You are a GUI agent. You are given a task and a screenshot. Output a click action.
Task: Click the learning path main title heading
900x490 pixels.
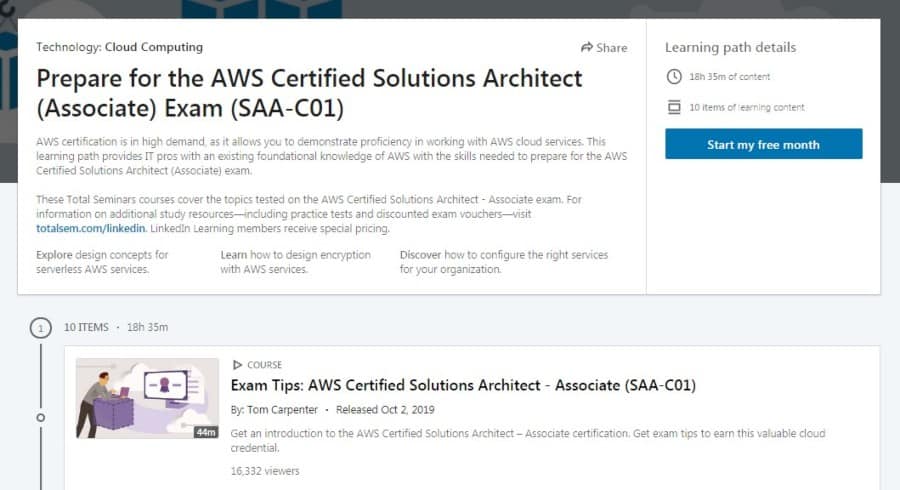pos(309,93)
